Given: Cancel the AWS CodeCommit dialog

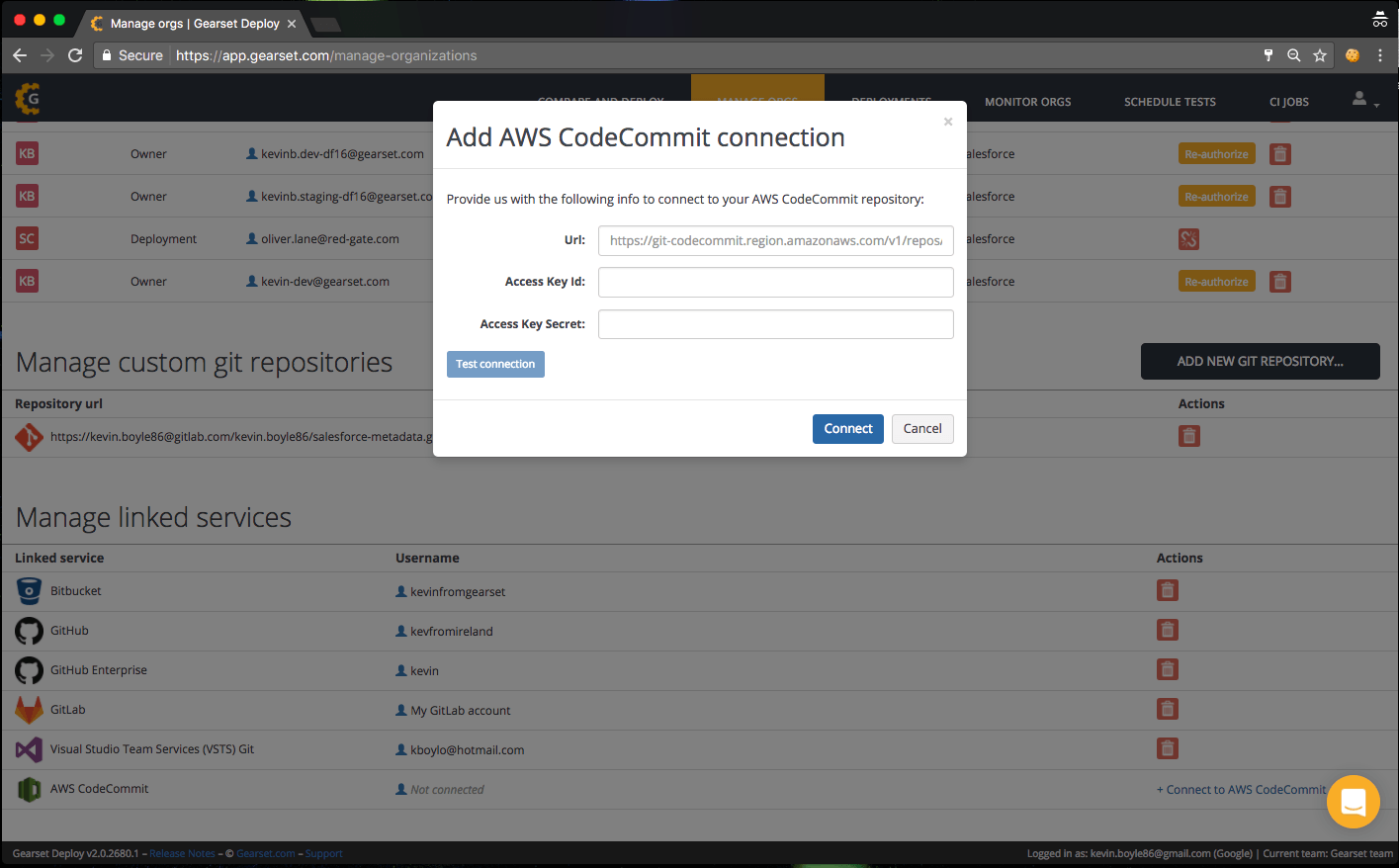Looking at the screenshot, I should pos(922,429).
